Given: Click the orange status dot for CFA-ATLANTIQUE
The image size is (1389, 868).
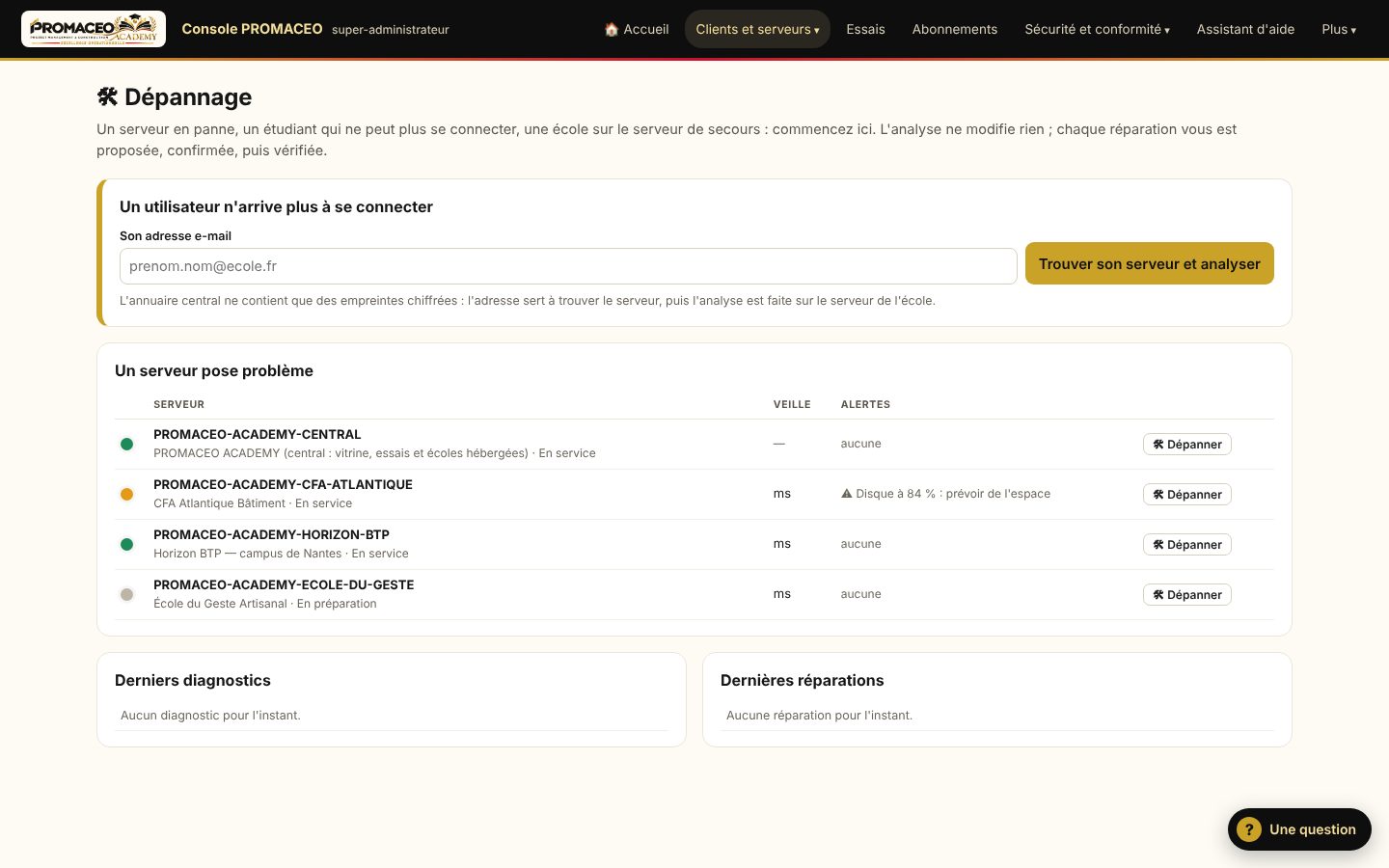Looking at the screenshot, I should click(126, 495).
